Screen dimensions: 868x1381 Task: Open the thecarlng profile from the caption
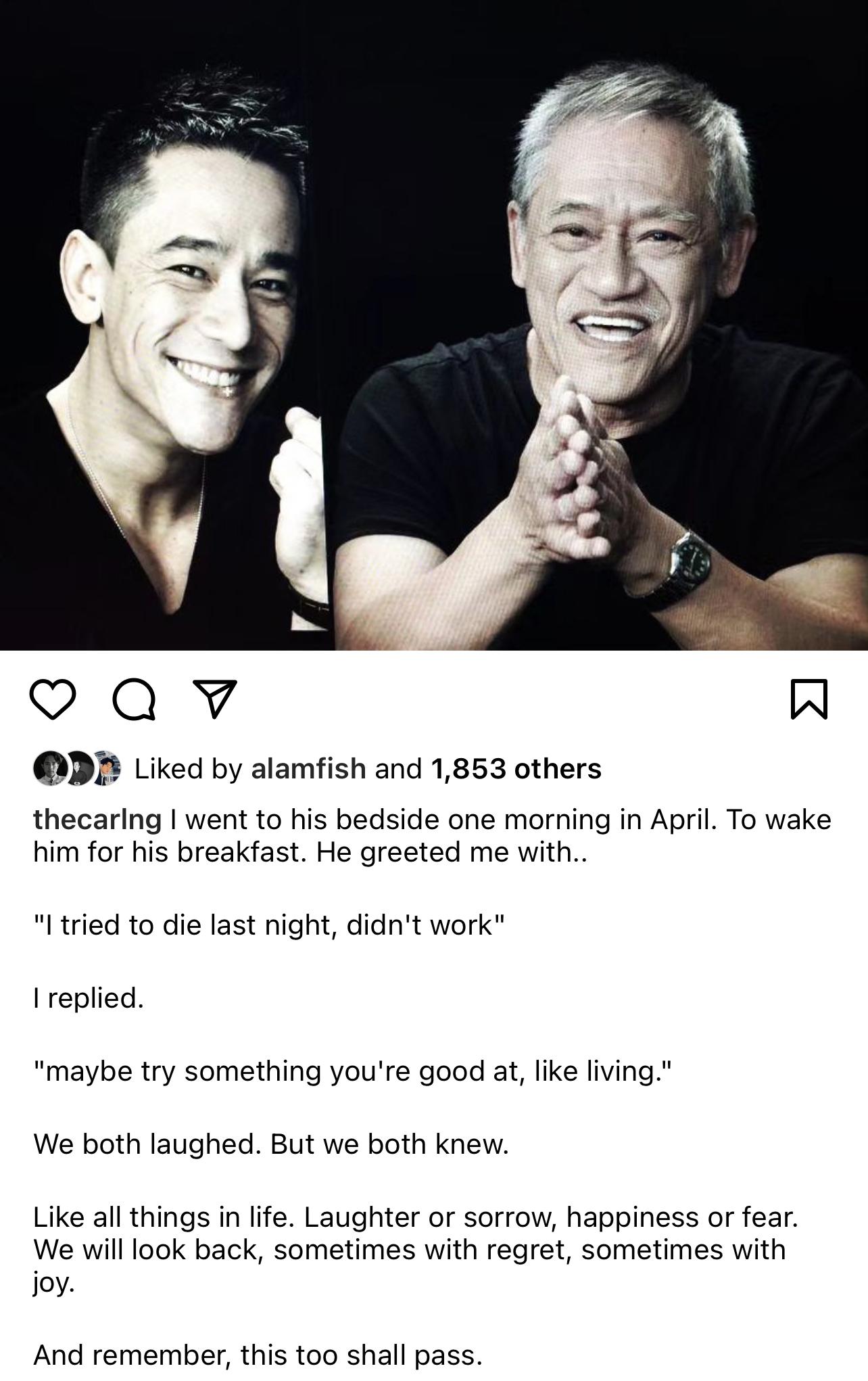(97, 819)
